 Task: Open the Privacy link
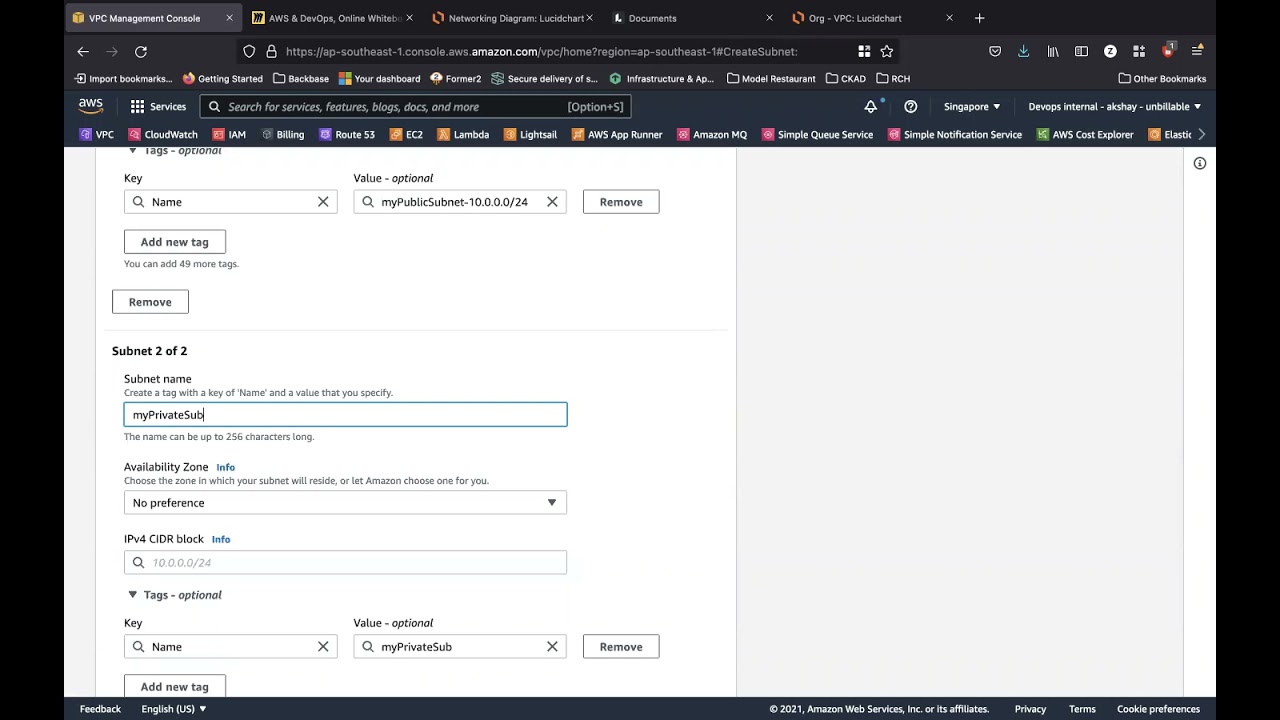click(1030, 709)
